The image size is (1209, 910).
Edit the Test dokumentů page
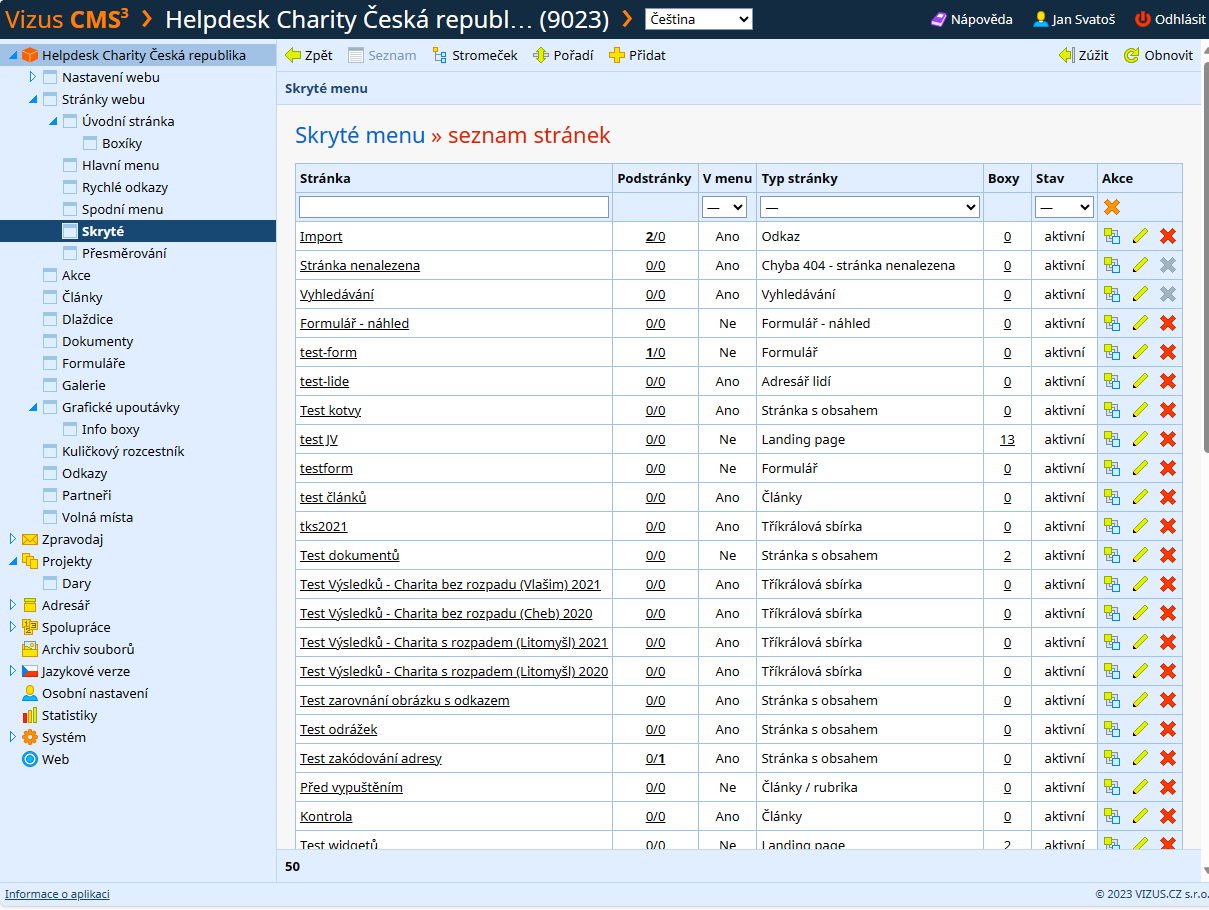[1140, 556]
